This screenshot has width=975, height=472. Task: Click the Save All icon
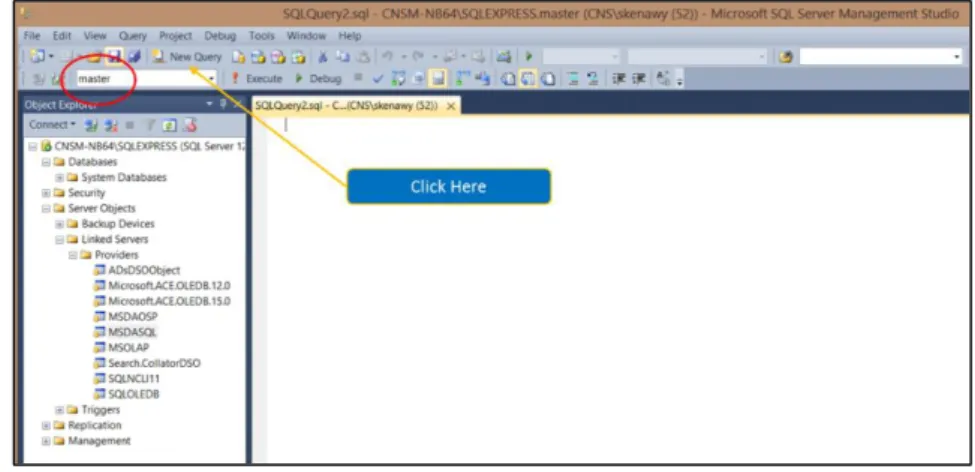[134, 57]
